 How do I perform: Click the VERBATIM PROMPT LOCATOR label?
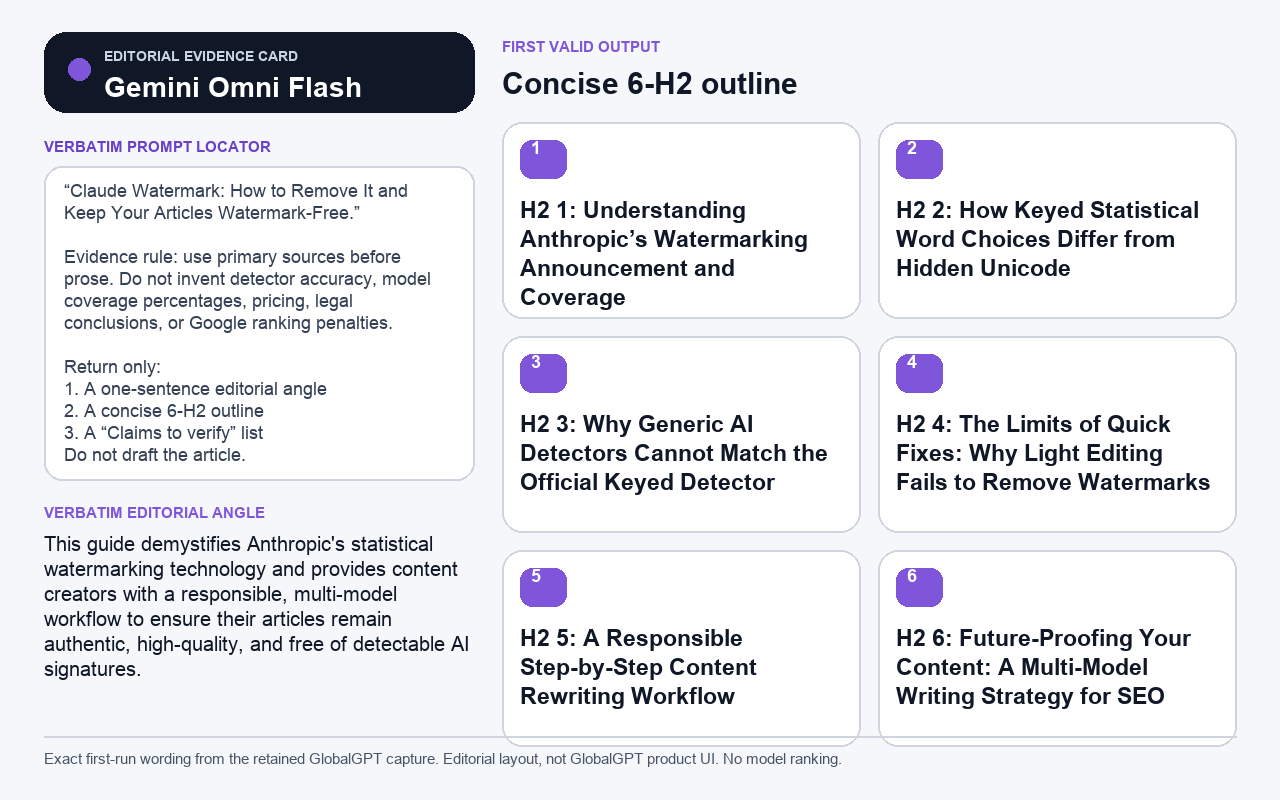click(x=157, y=147)
